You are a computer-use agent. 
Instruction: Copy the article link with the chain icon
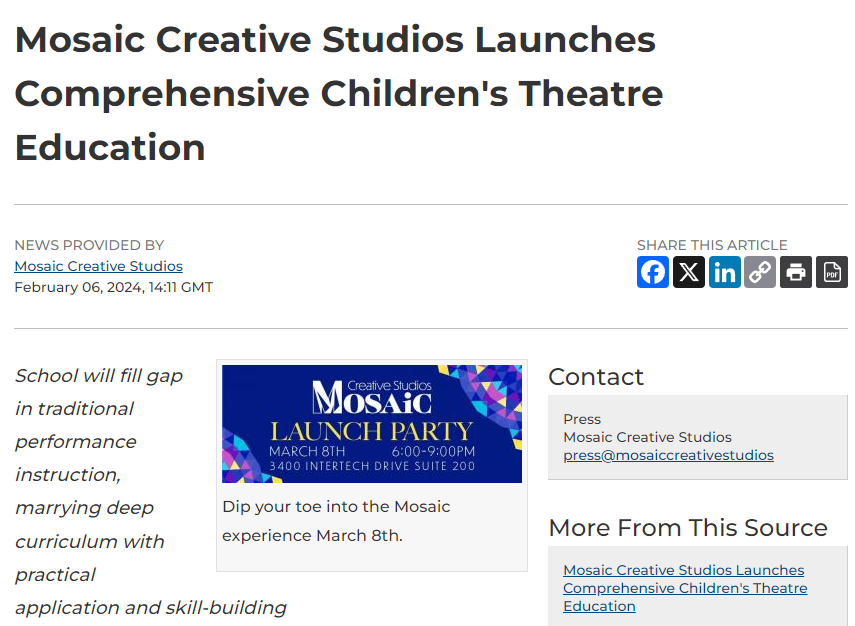(x=760, y=272)
